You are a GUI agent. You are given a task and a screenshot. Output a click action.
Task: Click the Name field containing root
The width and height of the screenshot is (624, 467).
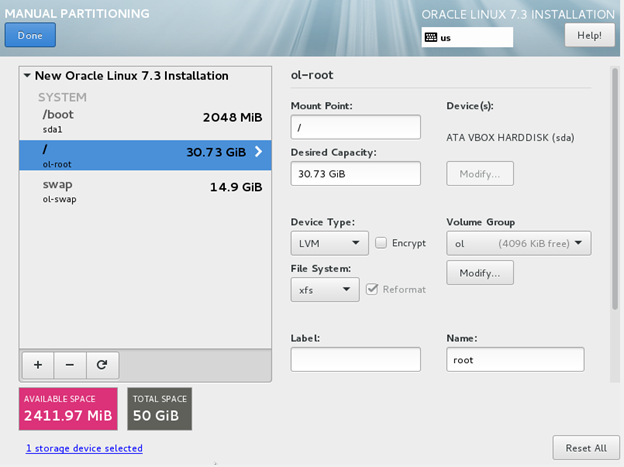[x=515, y=360]
